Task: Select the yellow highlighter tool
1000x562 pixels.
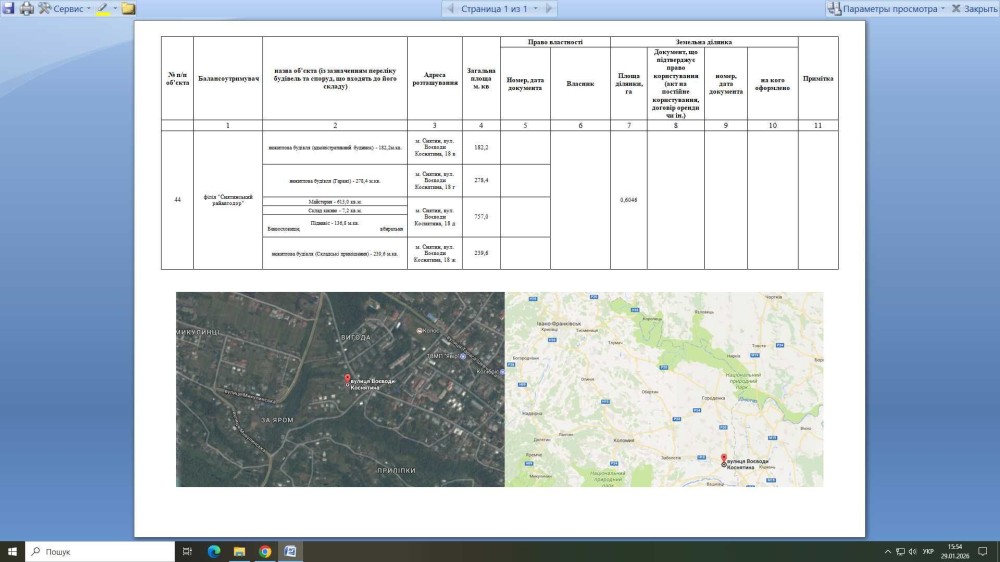Action: 102,8
